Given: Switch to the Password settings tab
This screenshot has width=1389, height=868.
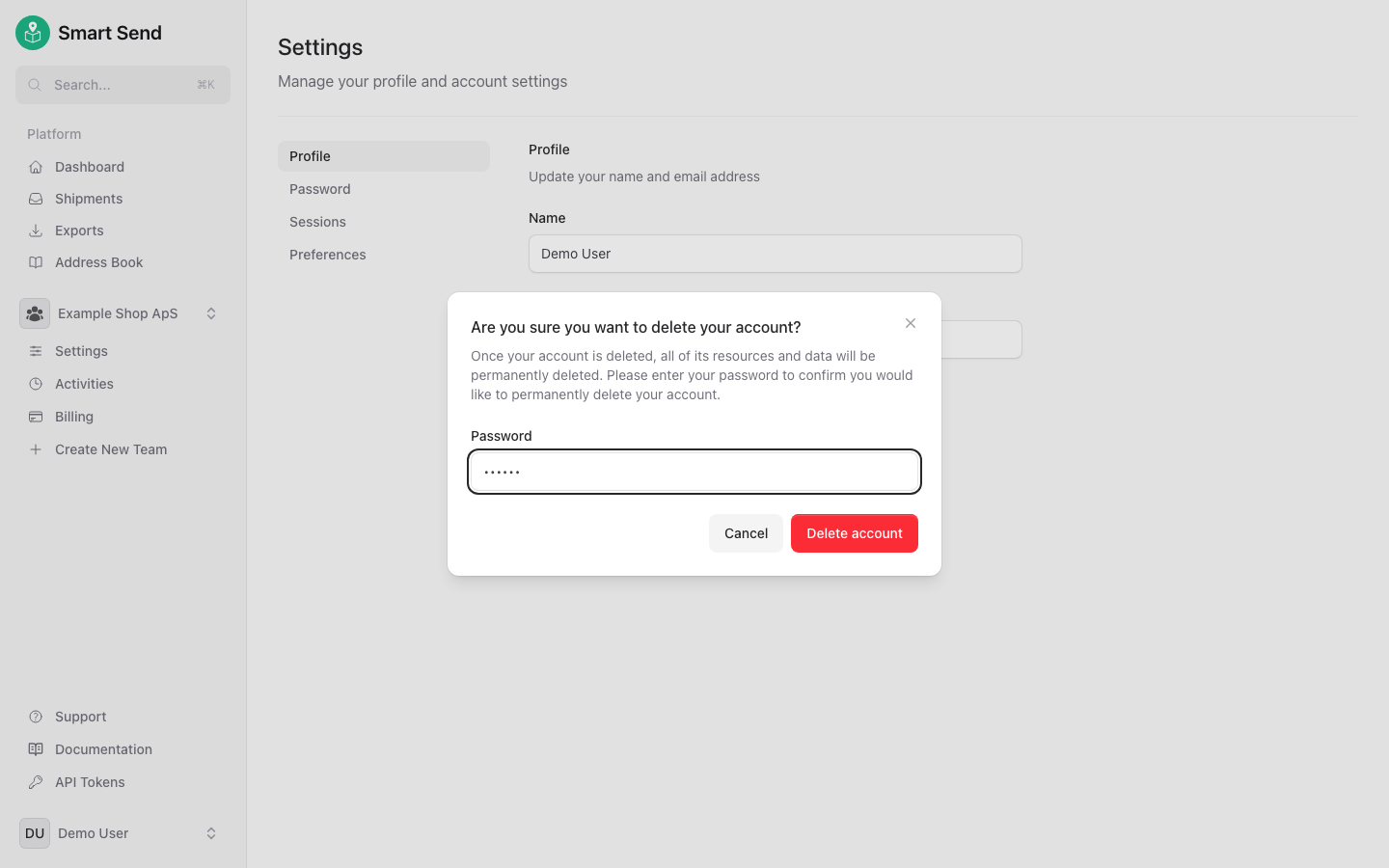Looking at the screenshot, I should point(319,188).
